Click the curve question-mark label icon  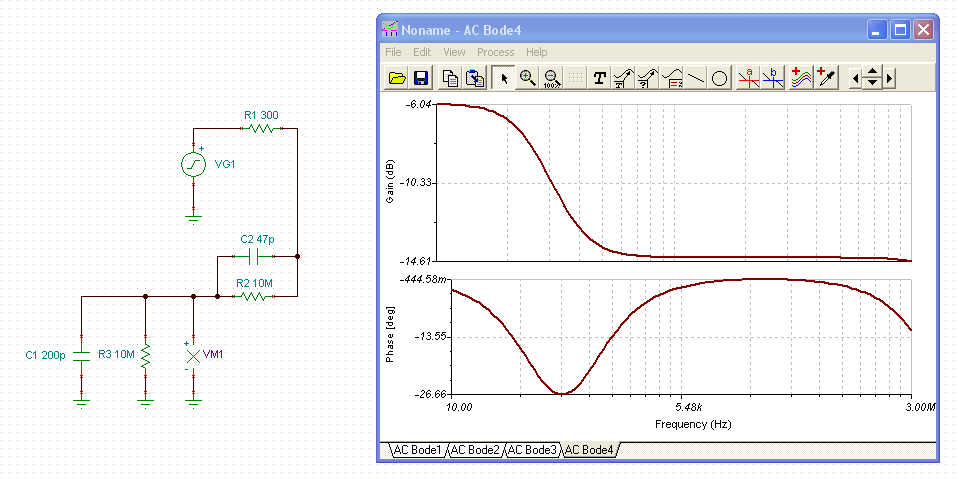coord(648,78)
